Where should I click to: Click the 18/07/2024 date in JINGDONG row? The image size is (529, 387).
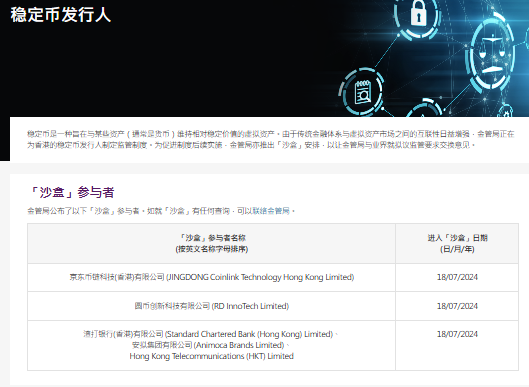pos(457,277)
